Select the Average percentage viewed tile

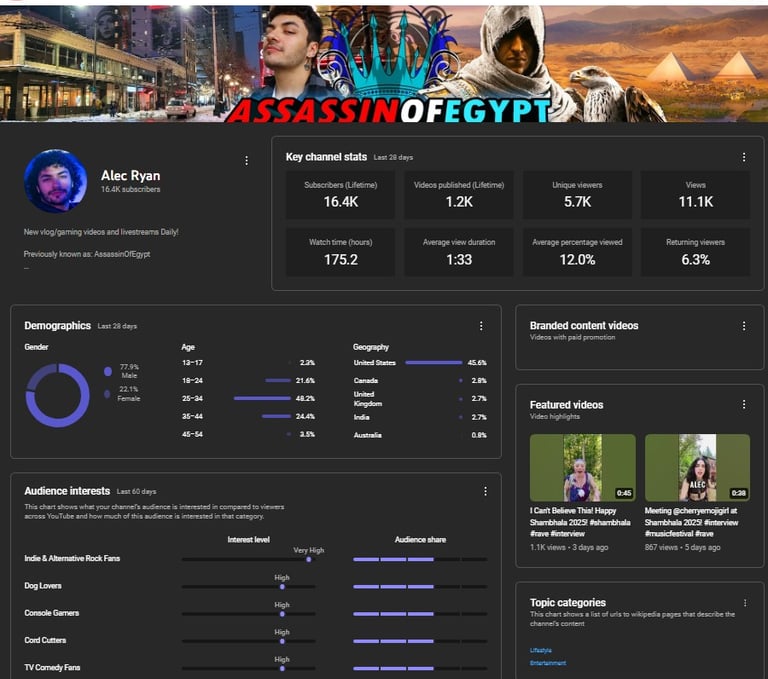(x=577, y=252)
